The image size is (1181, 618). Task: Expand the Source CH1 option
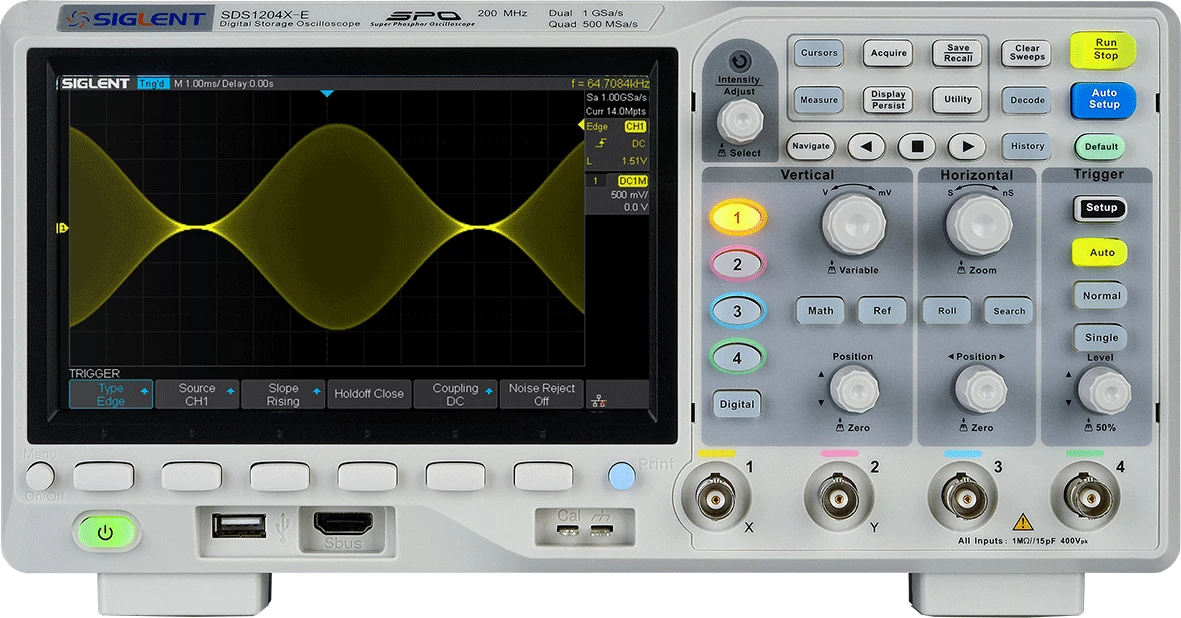197,395
